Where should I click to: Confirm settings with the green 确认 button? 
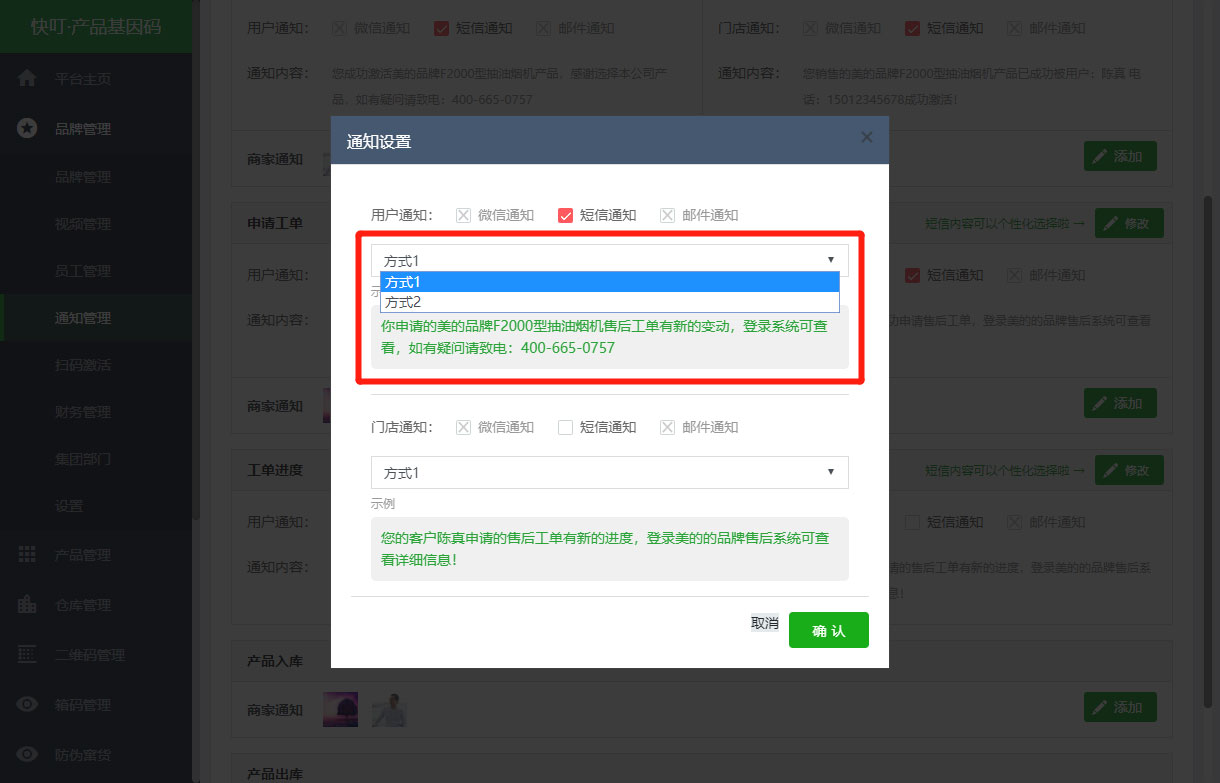coord(829,630)
